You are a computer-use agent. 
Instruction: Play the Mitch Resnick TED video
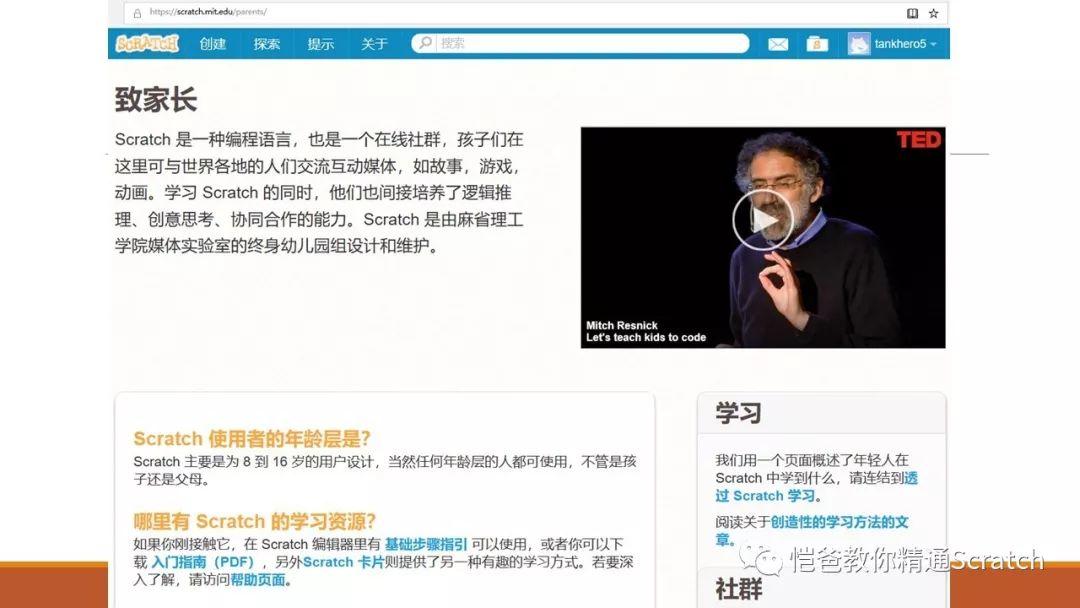tap(762, 220)
